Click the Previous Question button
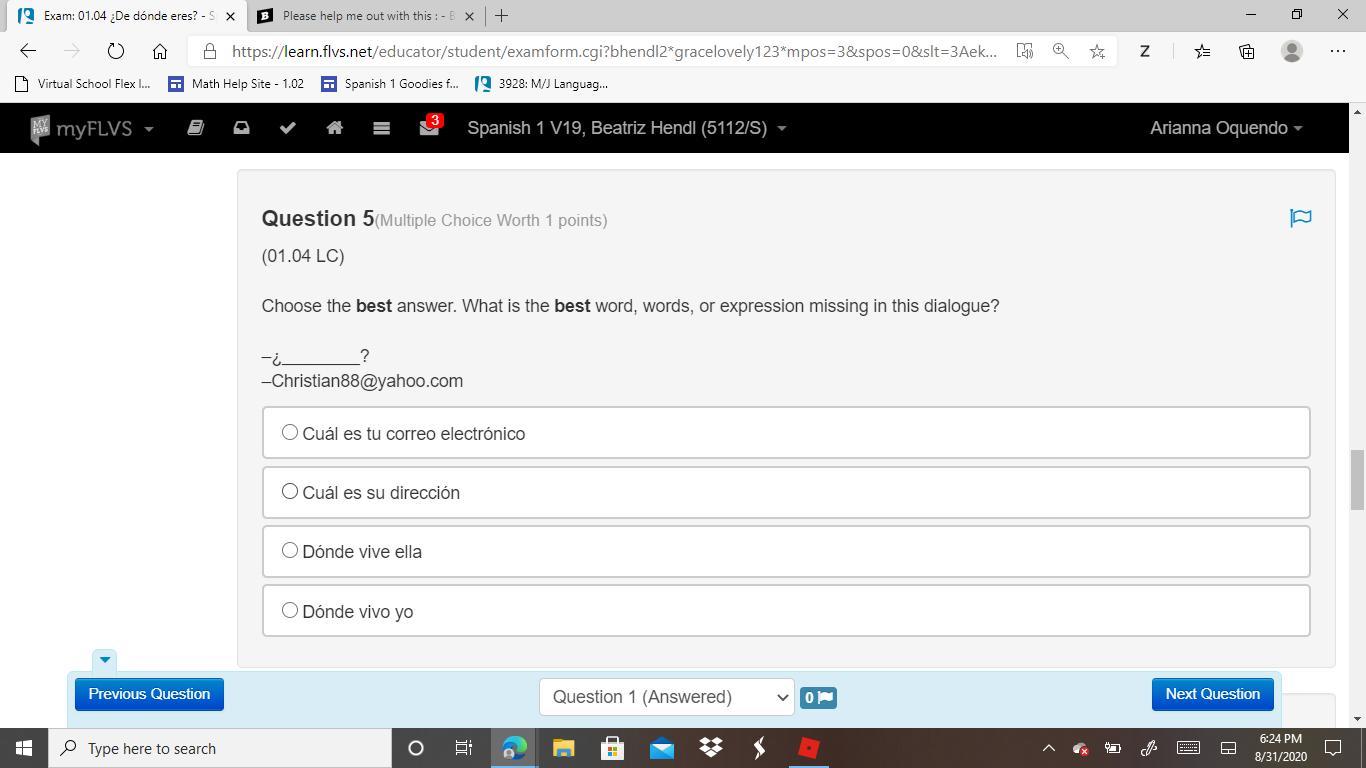1366x768 pixels. coord(149,694)
